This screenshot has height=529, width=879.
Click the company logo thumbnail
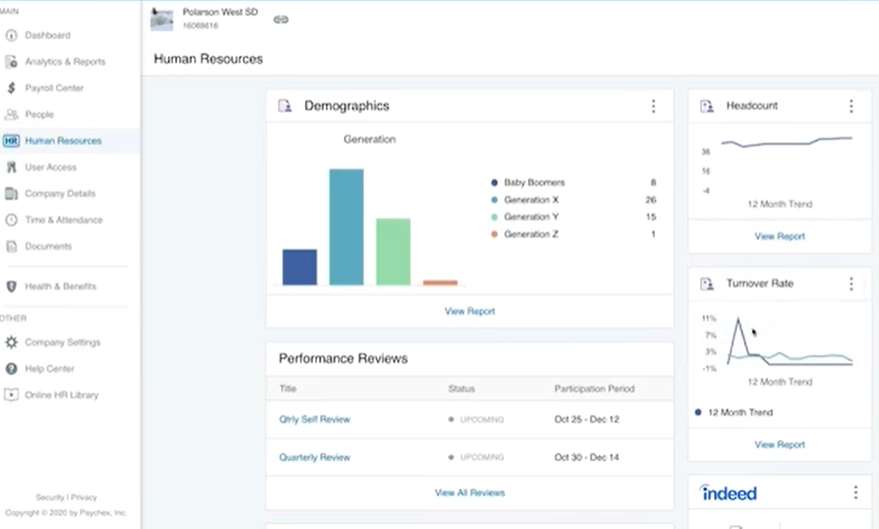(162, 20)
